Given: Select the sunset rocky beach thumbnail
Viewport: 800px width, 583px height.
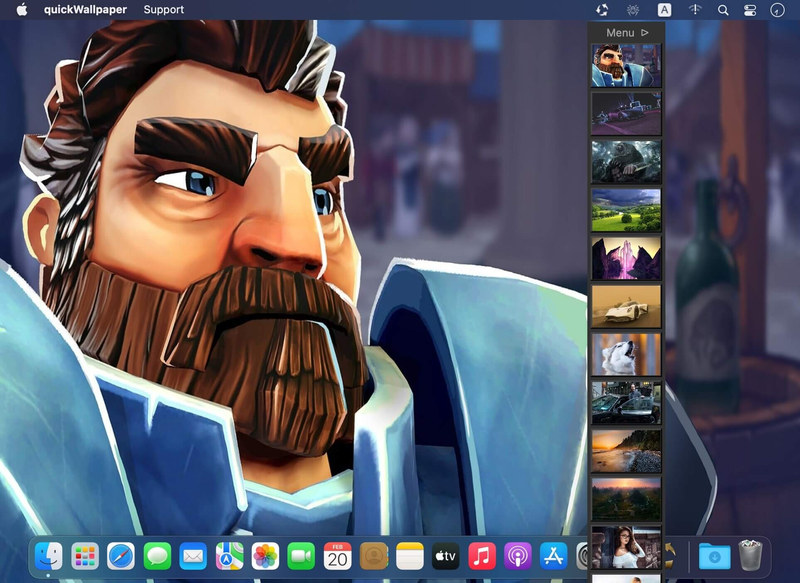Looking at the screenshot, I should coord(626,451).
